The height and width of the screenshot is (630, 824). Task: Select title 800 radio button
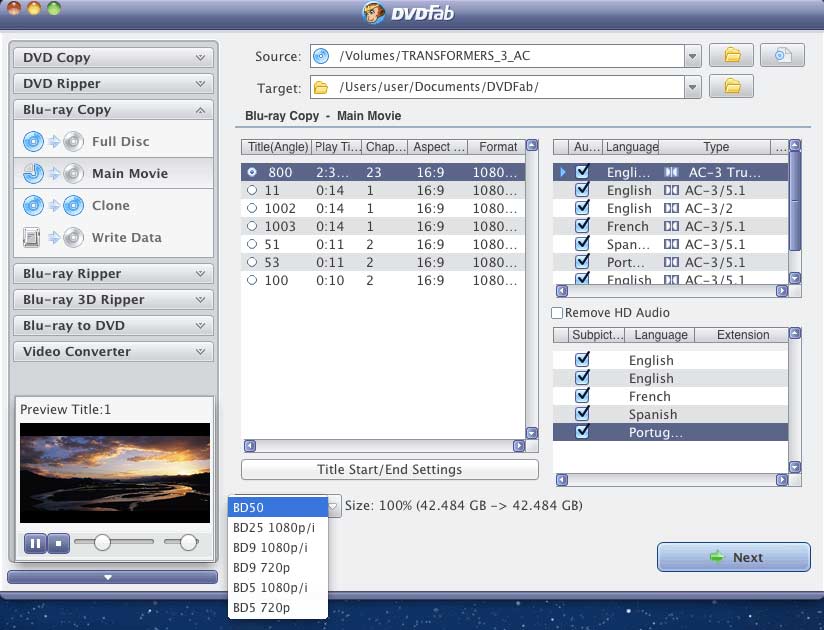[x=252, y=172]
